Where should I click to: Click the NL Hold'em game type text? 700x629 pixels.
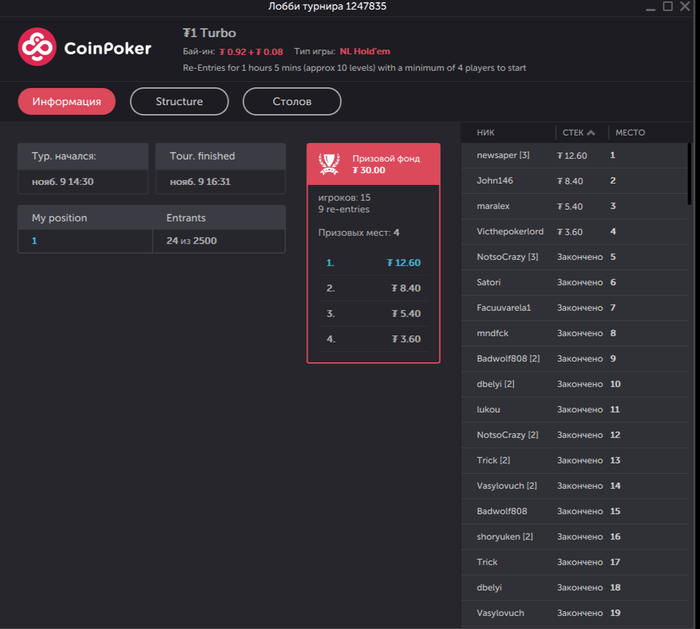[x=365, y=51]
